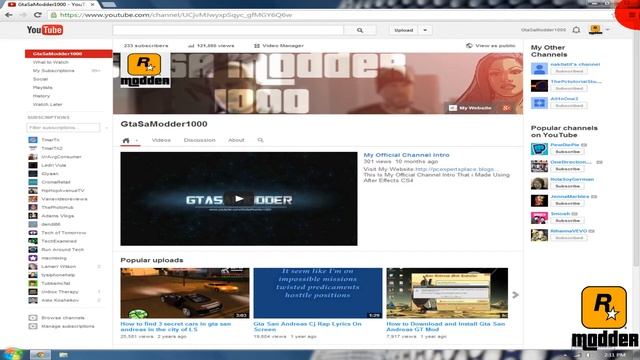The image size is (640, 360).
Task: Select History in sidebar
Action: coord(41,96)
